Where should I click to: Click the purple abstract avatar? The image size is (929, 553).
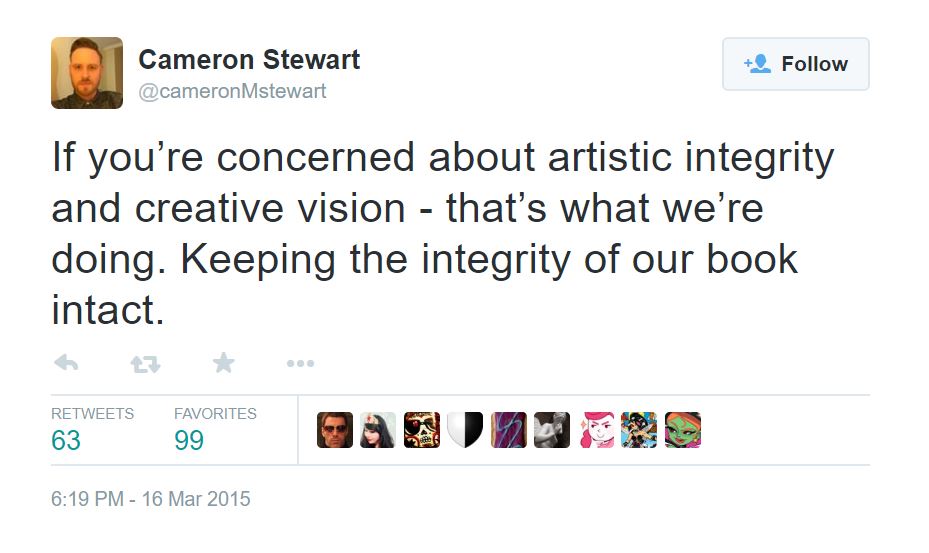coord(508,430)
